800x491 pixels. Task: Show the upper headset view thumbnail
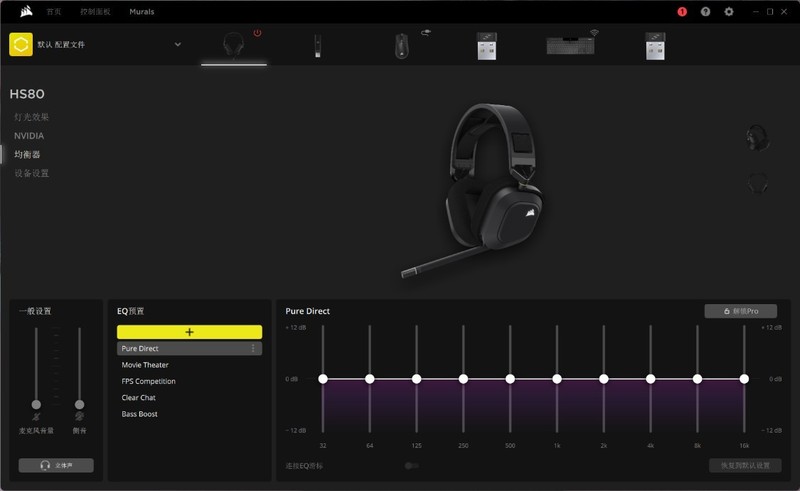(x=758, y=138)
